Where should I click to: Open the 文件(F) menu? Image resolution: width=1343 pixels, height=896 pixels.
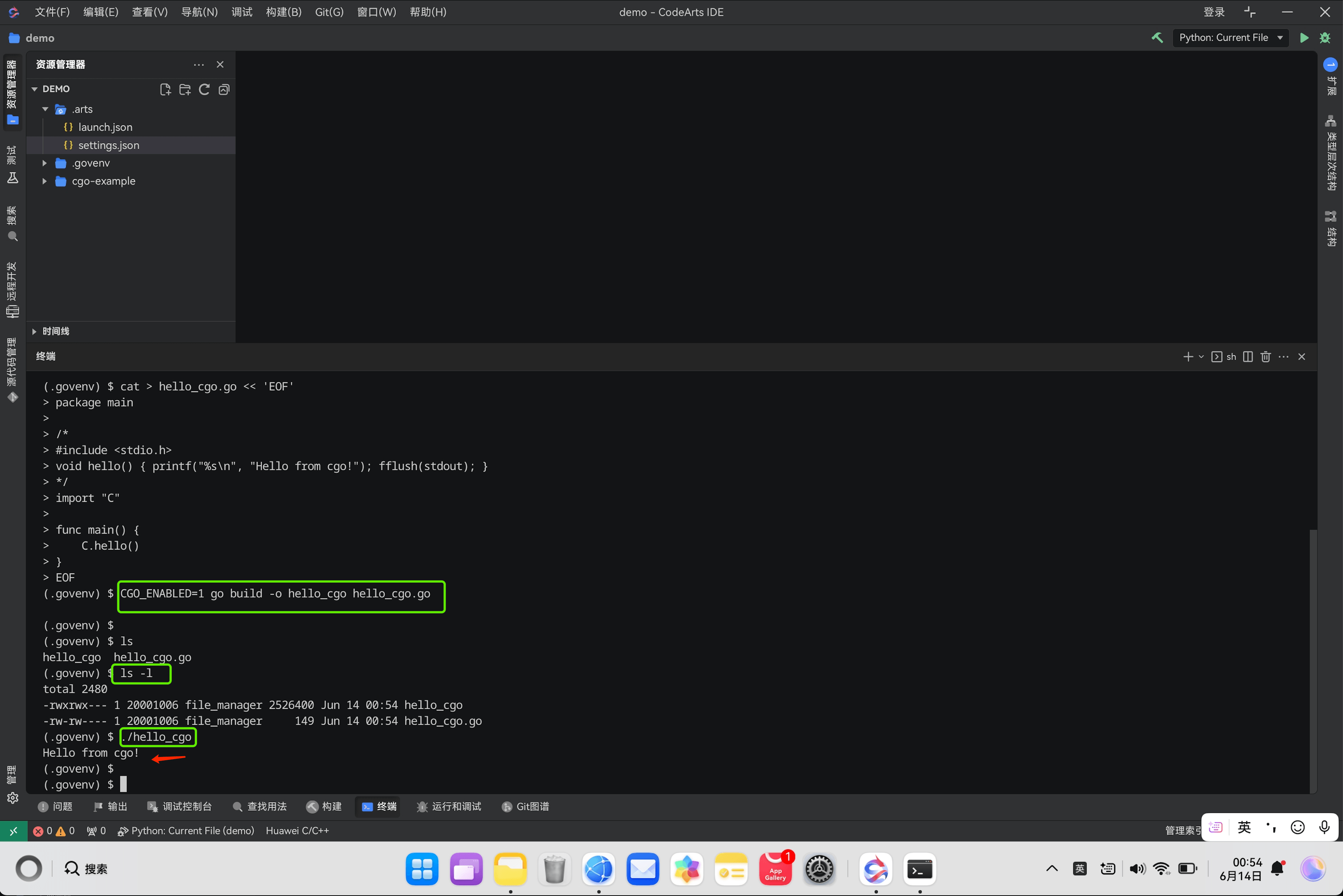pyautogui.click(x=52, y=12)
